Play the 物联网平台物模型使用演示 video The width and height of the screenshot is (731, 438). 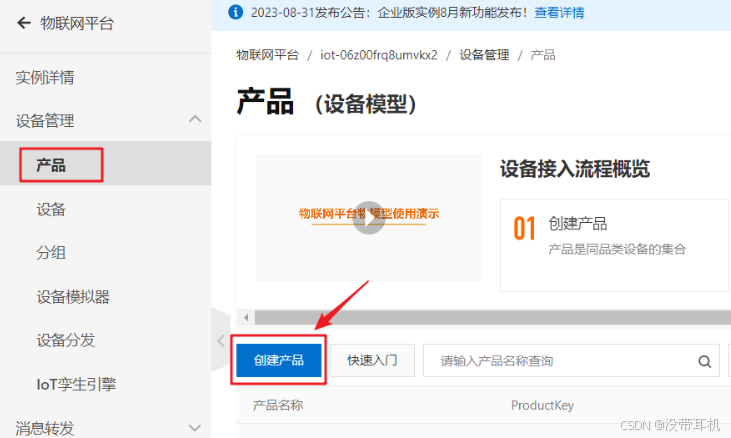click(368, 218)
